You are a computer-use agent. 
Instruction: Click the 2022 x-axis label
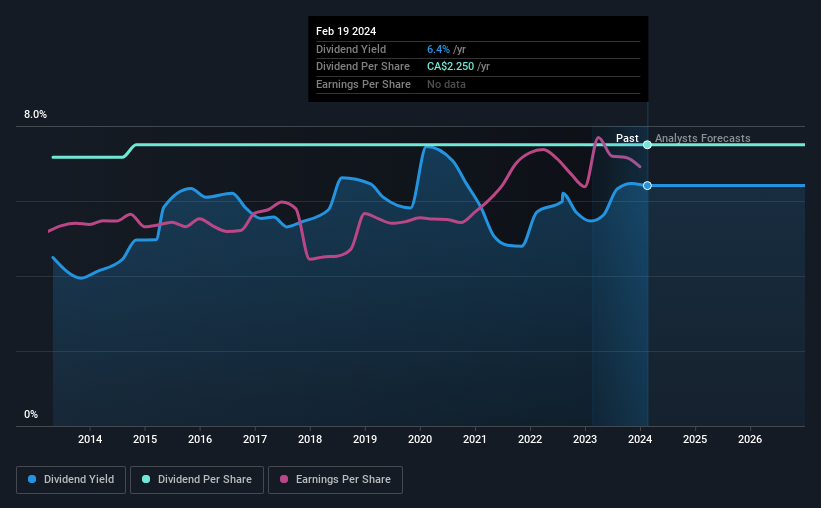tap(530, 439)
